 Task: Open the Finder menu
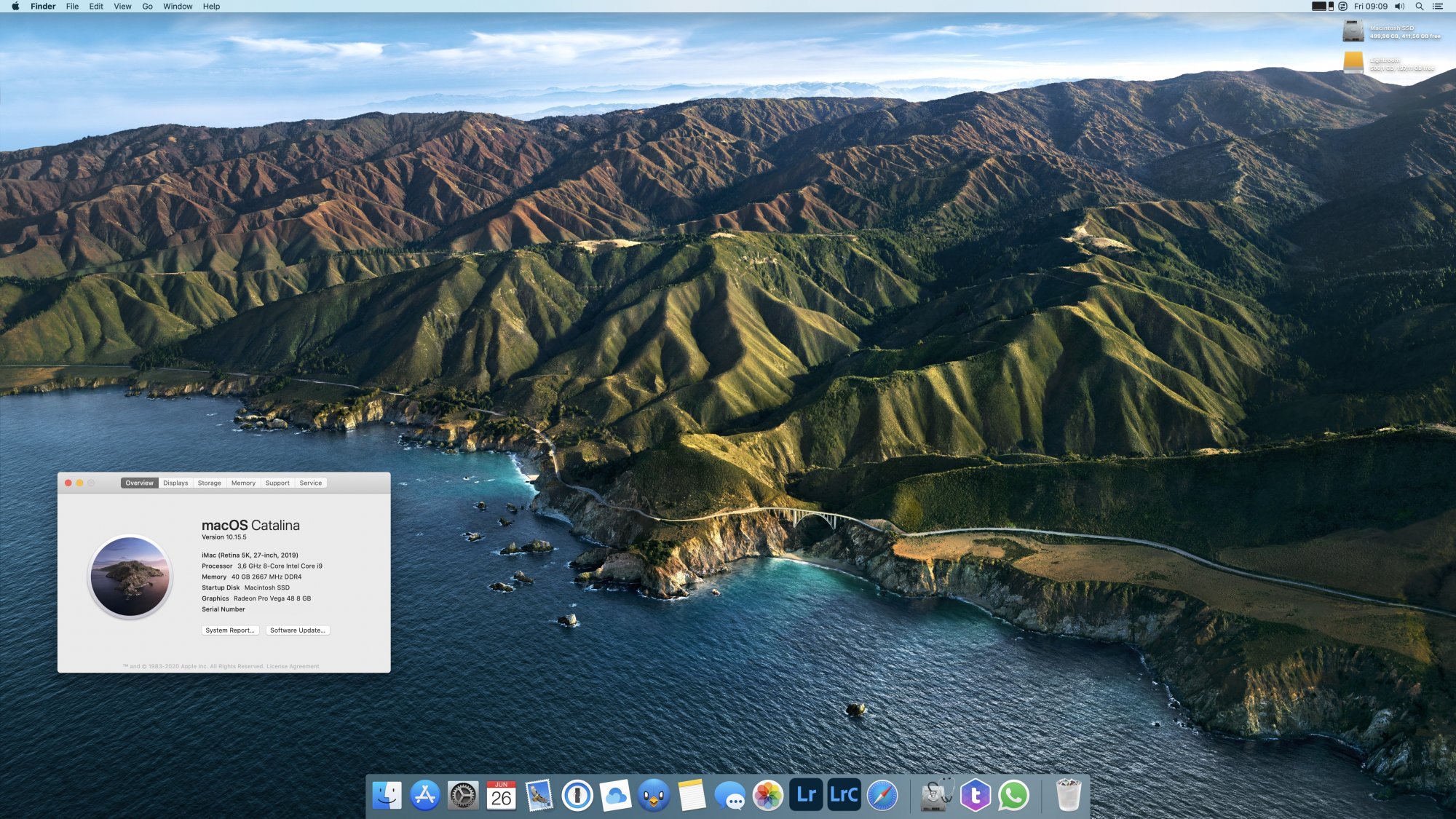click(x=43, y=7)
